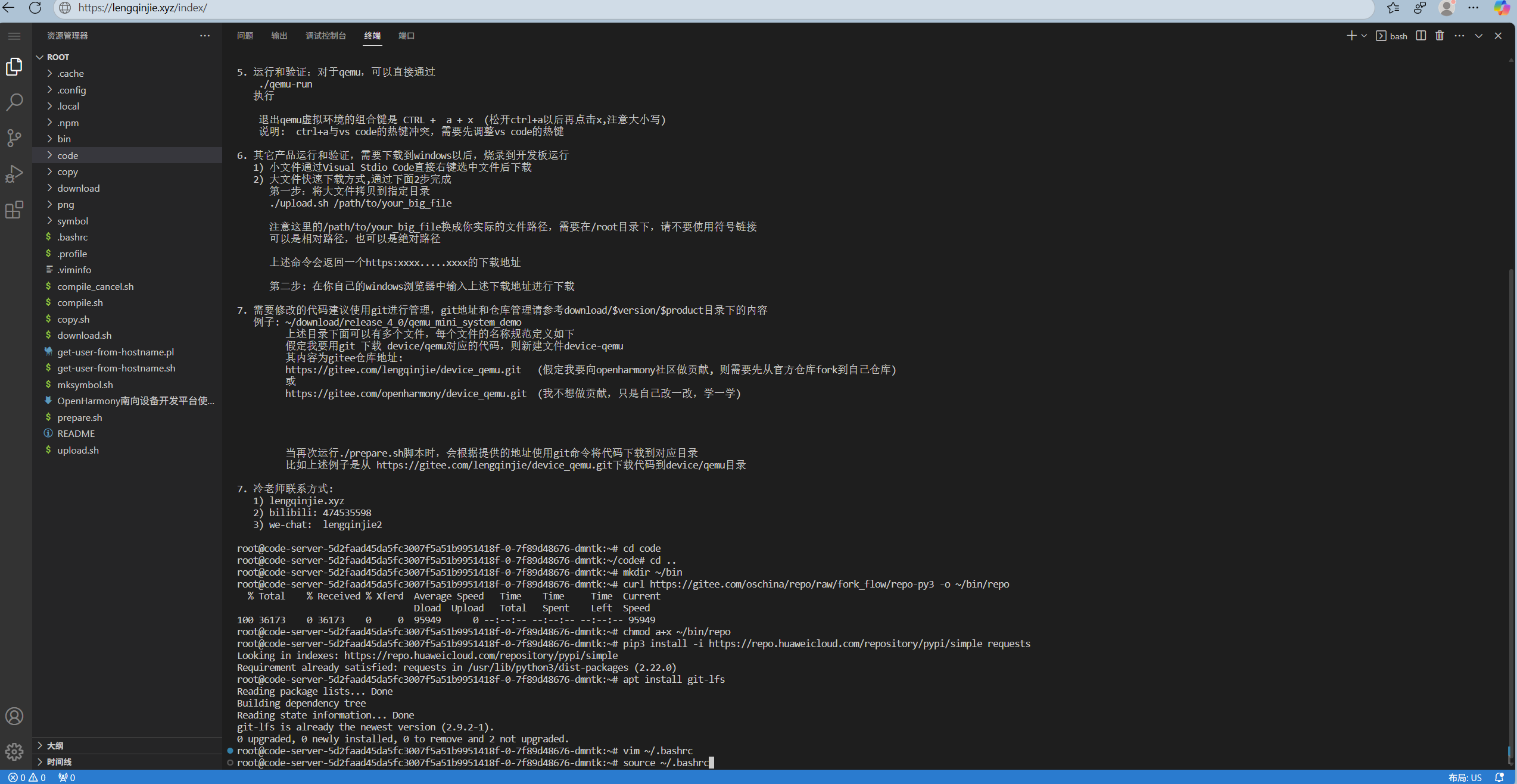
Task: Maximize the panel with the chevron toggle
Action: [1478, 36]
